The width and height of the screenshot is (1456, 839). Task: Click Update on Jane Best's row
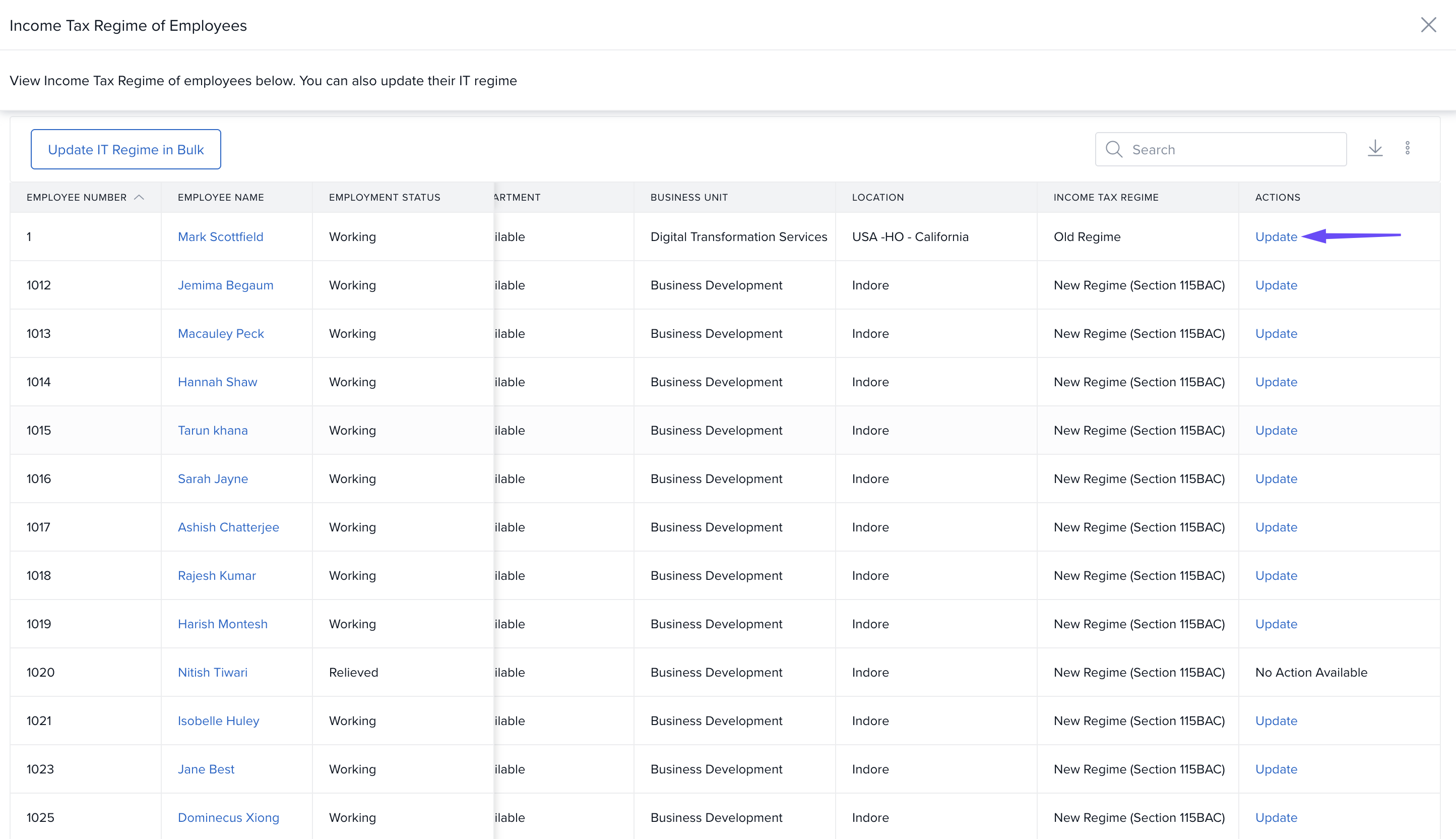coord(1276,769)
